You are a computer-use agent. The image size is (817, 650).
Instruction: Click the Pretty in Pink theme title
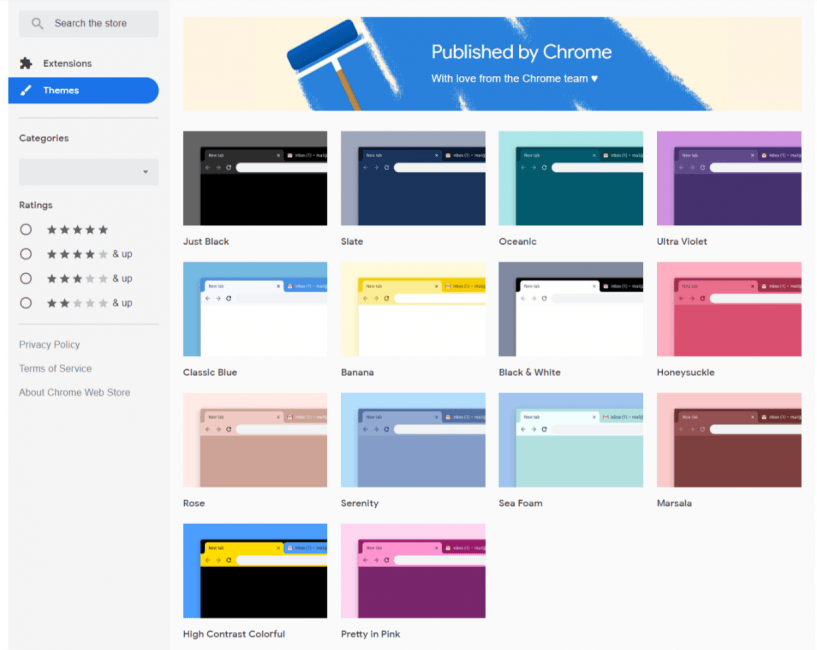pyautogui.click(x=370, y=634)
